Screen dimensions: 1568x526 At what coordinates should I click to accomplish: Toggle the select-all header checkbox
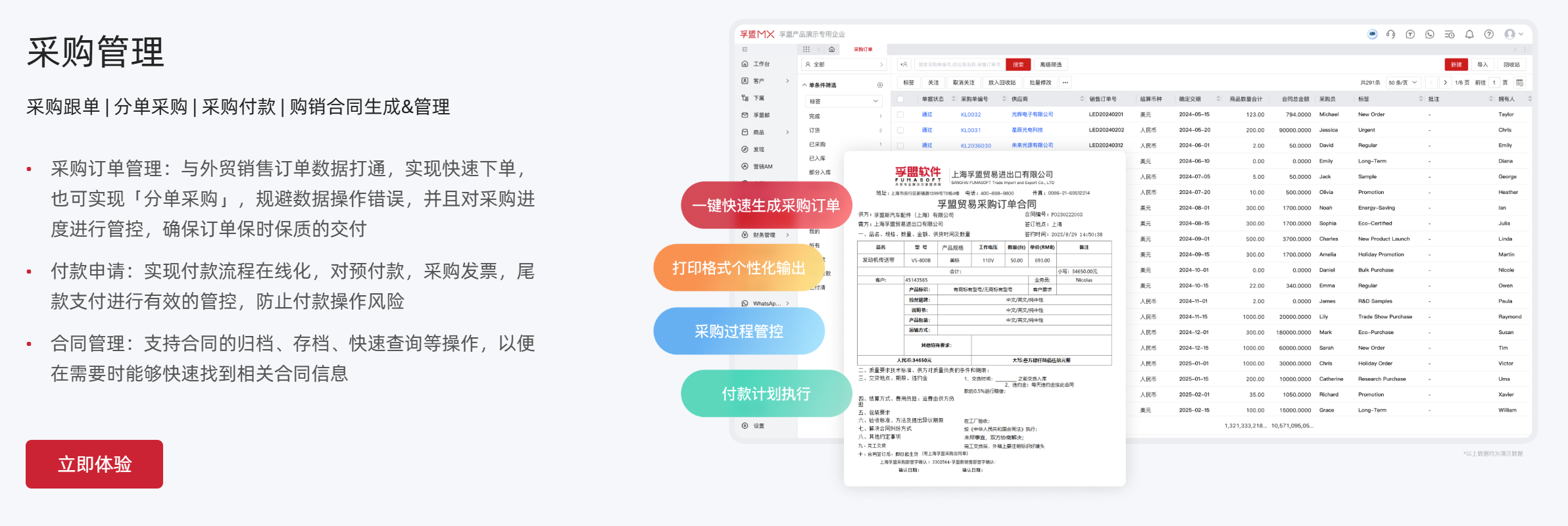[900, 99]
